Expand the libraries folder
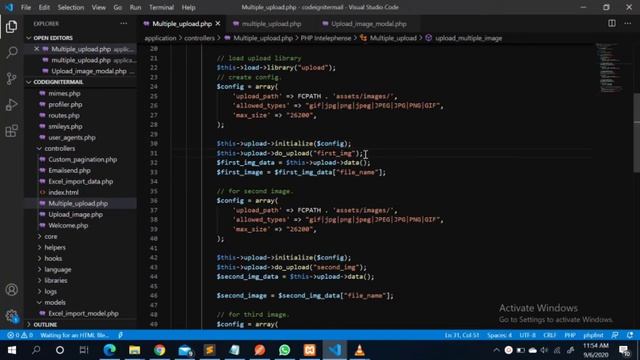The height and width of the screenshot is (360, 640). (56, 280)
